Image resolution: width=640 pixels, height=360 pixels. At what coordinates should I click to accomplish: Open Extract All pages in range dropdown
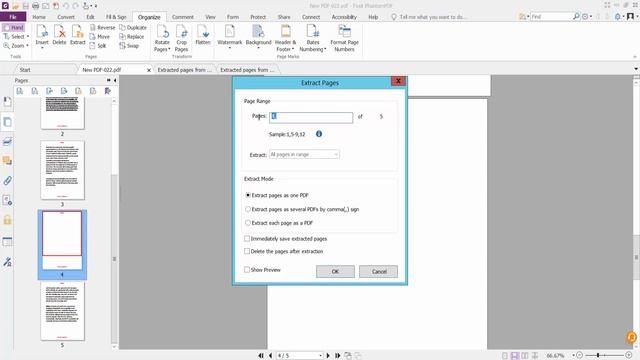(x=304, y=154)
